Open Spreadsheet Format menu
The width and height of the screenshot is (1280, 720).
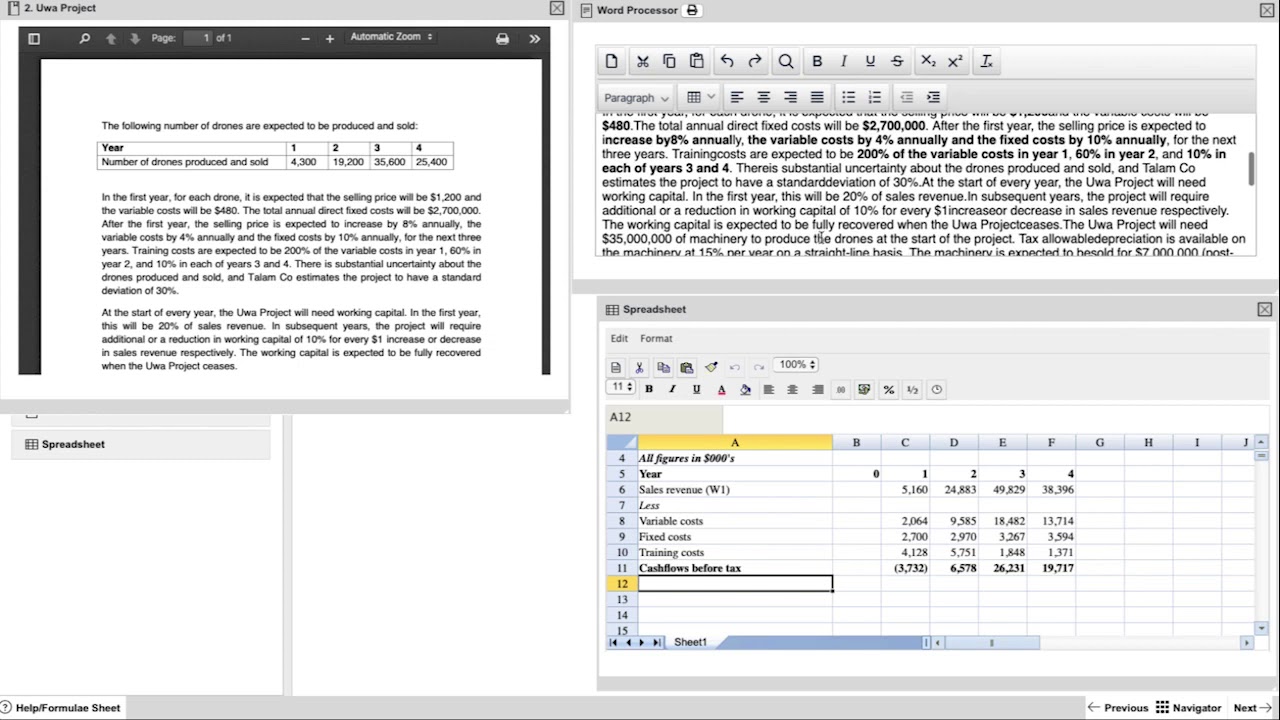(657, 338)
